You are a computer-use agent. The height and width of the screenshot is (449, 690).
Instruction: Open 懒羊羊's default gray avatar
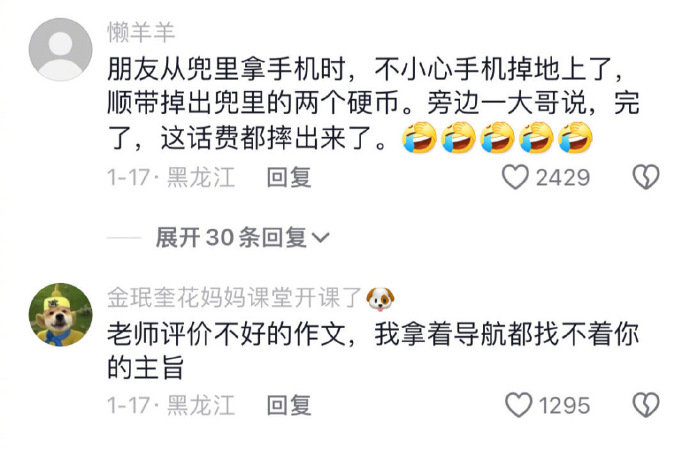point(61,50)
